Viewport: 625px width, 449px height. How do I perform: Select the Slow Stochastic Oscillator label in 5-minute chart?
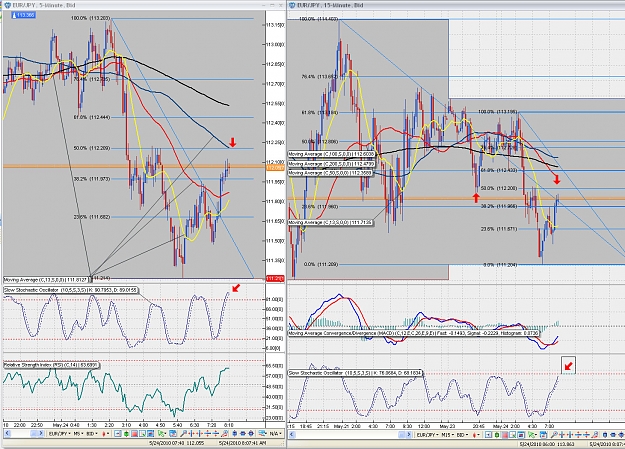pyautogui.click(x=71, y=290)
